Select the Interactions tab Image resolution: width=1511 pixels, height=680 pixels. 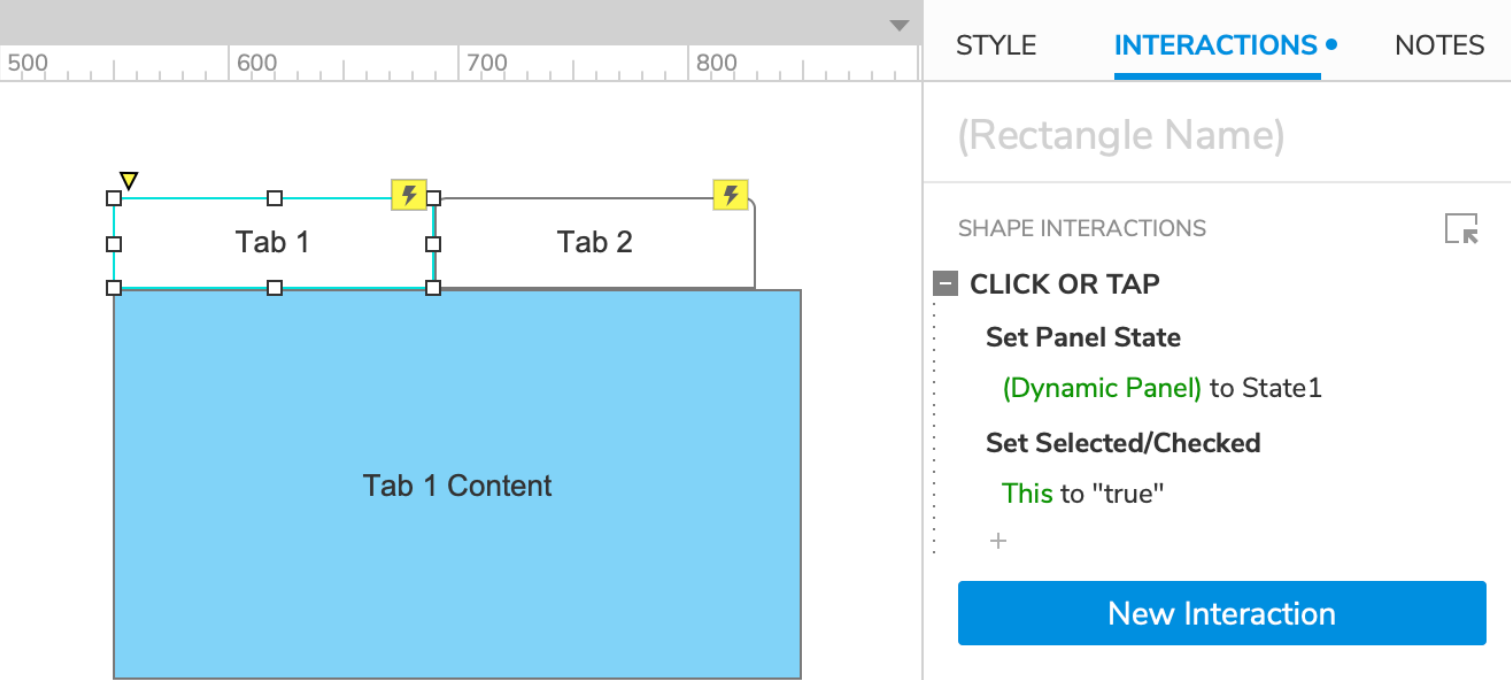tap(1215, 45)
